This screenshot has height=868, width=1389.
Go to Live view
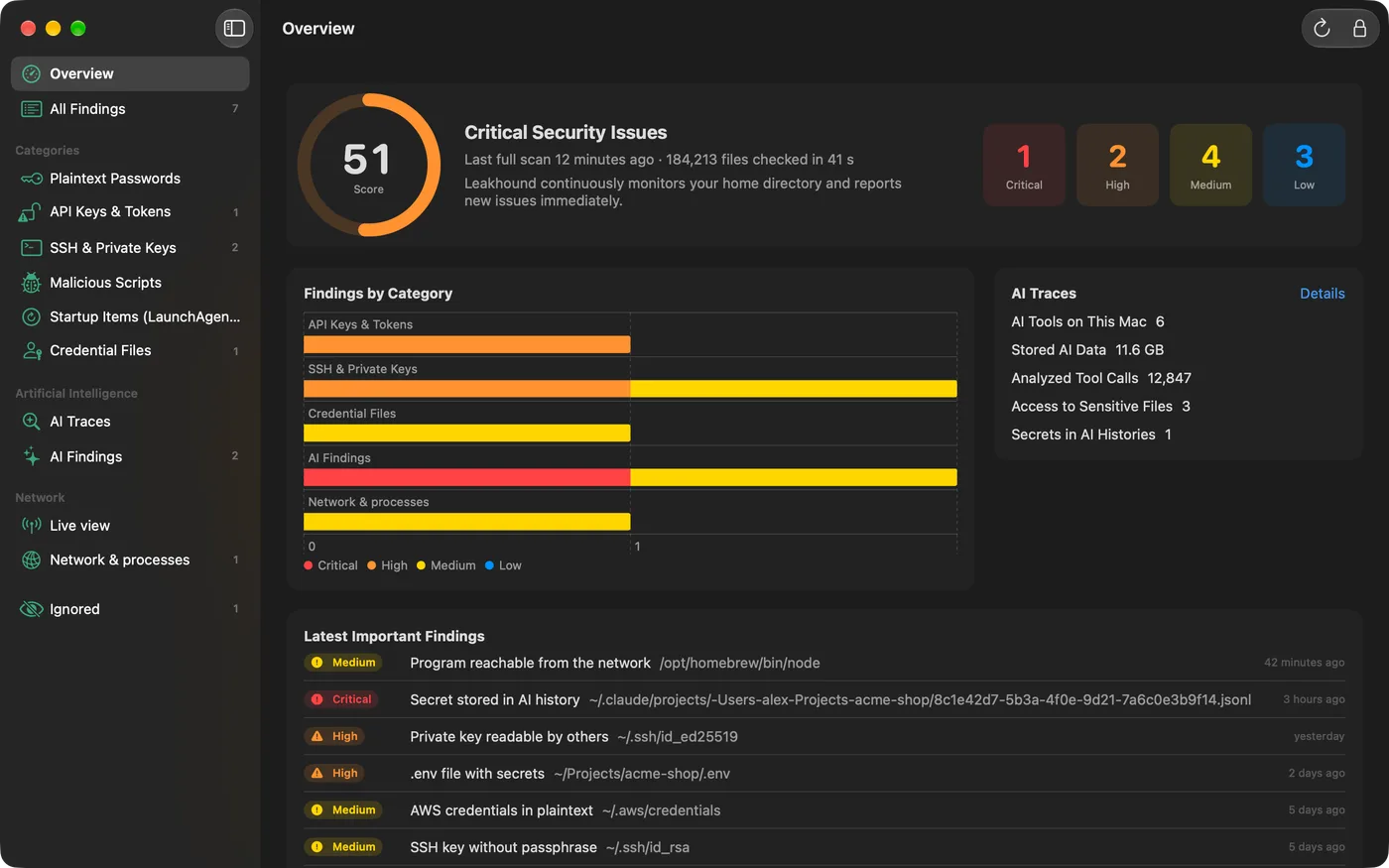coord(130,526)
